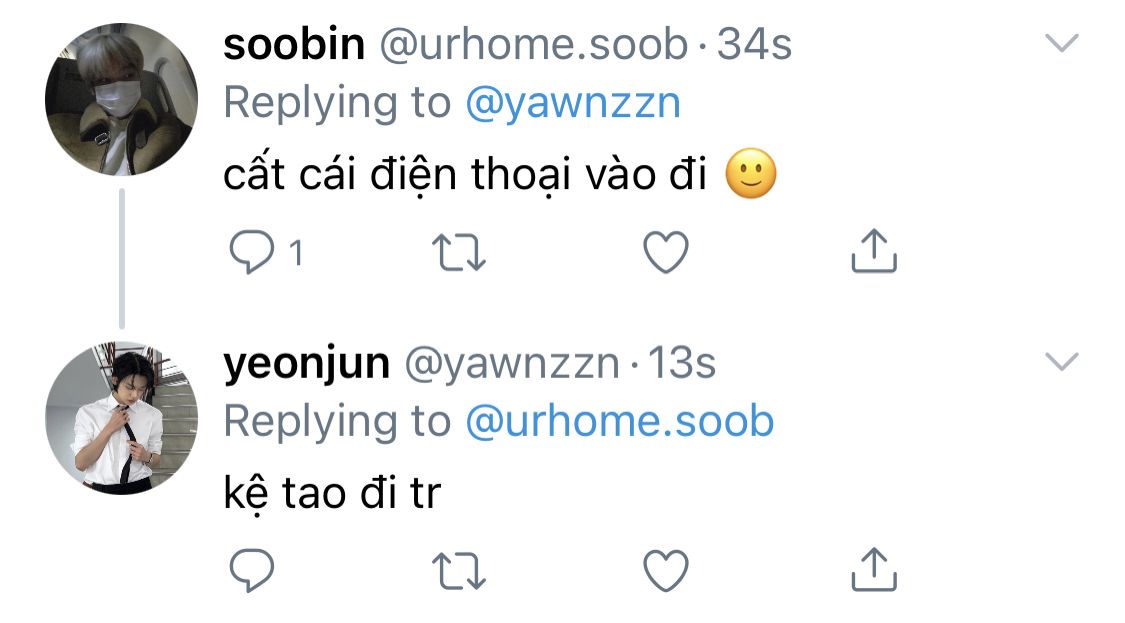Open soobin's display name profile
The image size is (1125, 623).
(294, 44)
